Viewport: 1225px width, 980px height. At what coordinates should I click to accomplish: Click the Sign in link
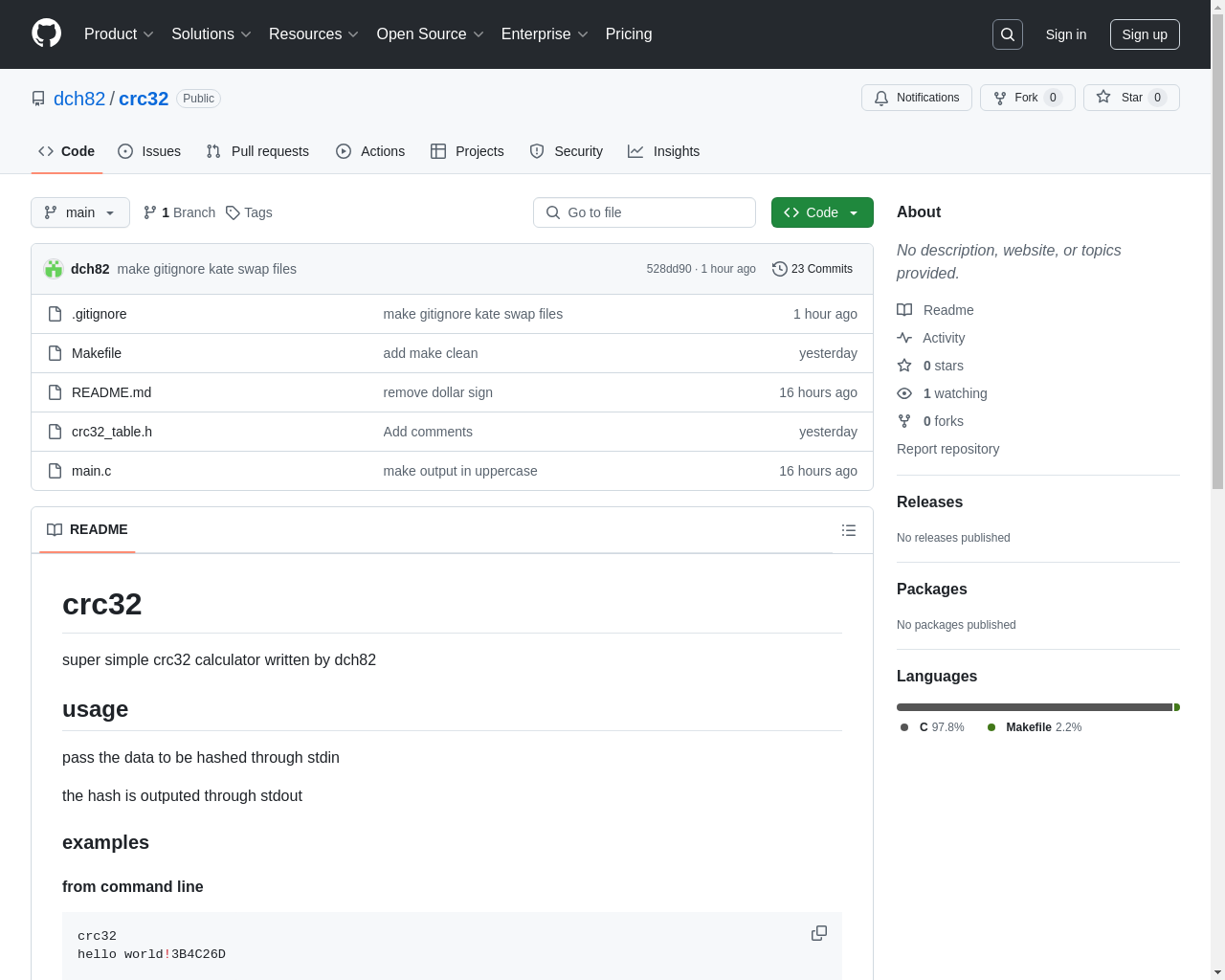pyautogui.click(x=1066, y=34)
